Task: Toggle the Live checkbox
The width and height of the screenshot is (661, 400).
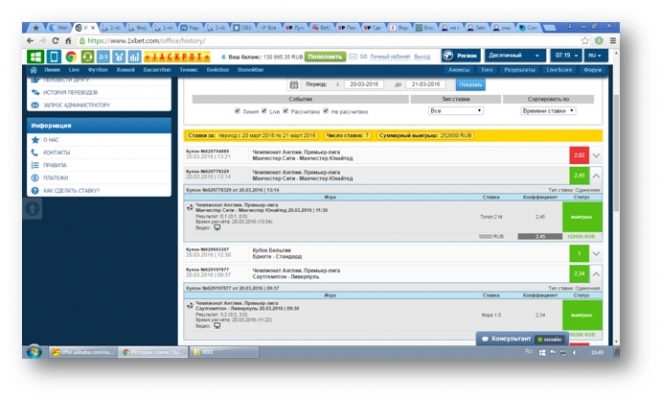Action: [264, 111]
